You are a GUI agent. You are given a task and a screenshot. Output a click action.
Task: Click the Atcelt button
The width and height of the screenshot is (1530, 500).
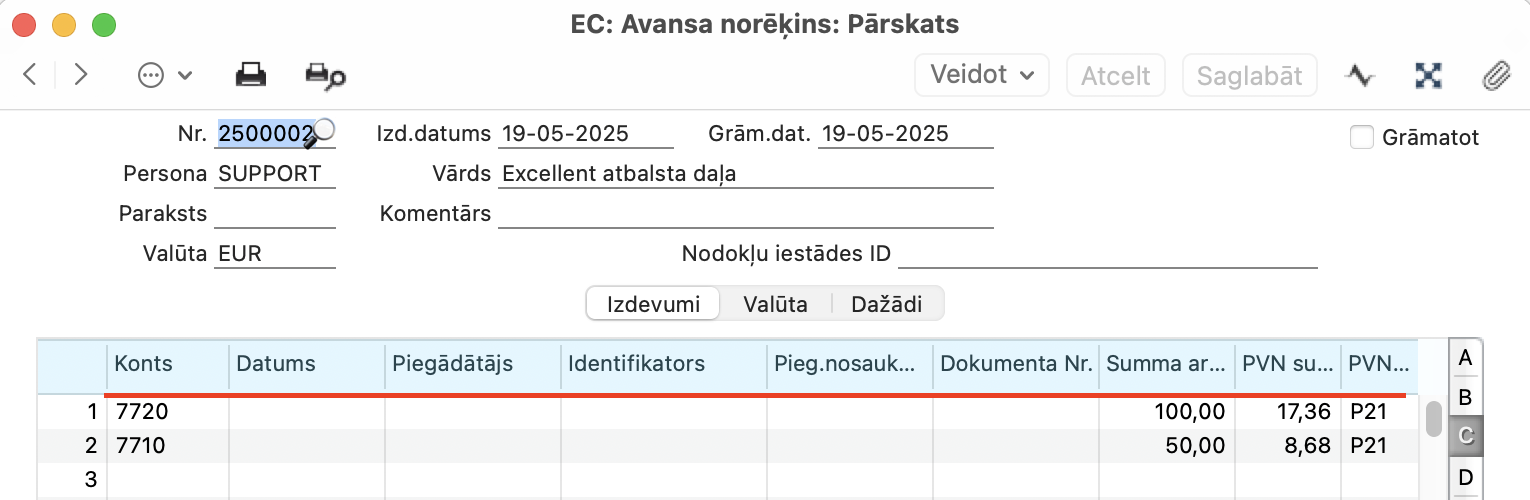pyautogui.click(x=1116, y=75)
